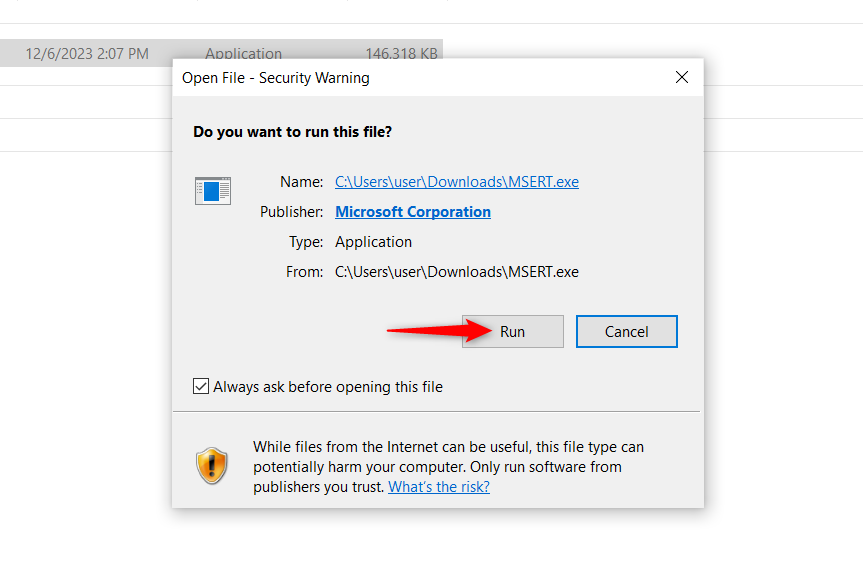This screenshot has width=863, height=563.
Task: Click the Application type cell in file list
Action: point(243,54)
